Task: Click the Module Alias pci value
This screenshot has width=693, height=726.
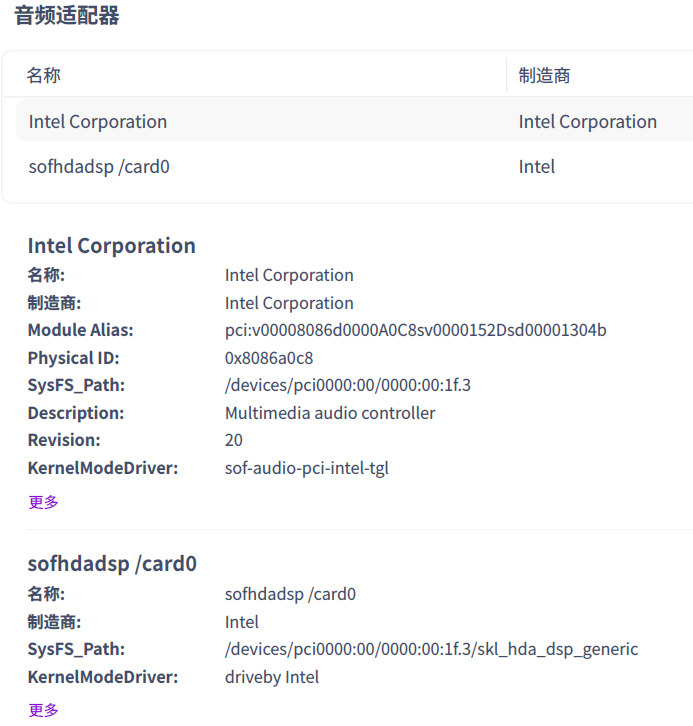Action: coord(415,330)
